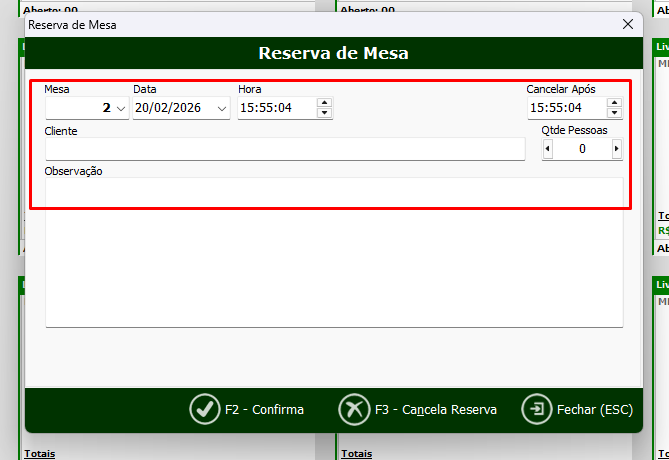Focus the Cliente text field

(x=284, y=149)
